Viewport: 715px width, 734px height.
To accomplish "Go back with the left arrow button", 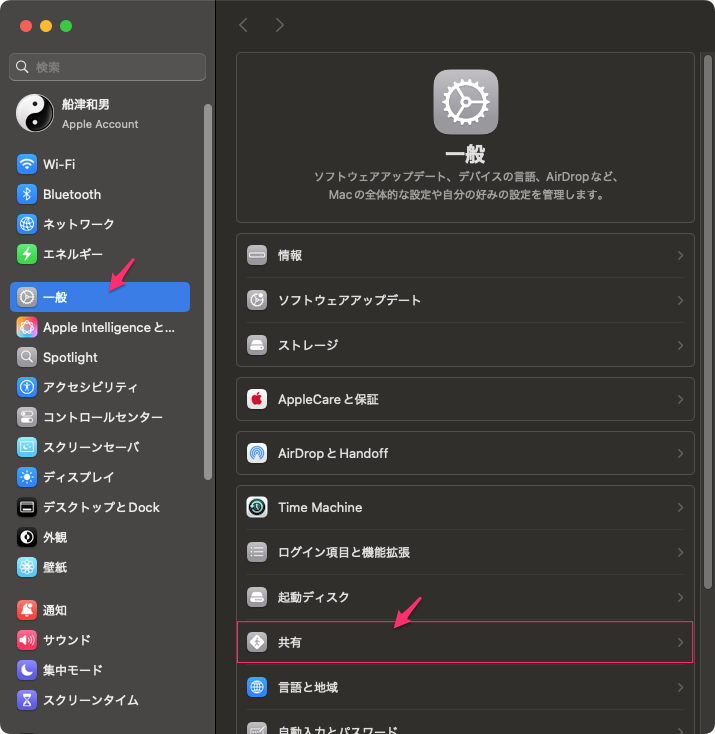I will tap(243, 24).
